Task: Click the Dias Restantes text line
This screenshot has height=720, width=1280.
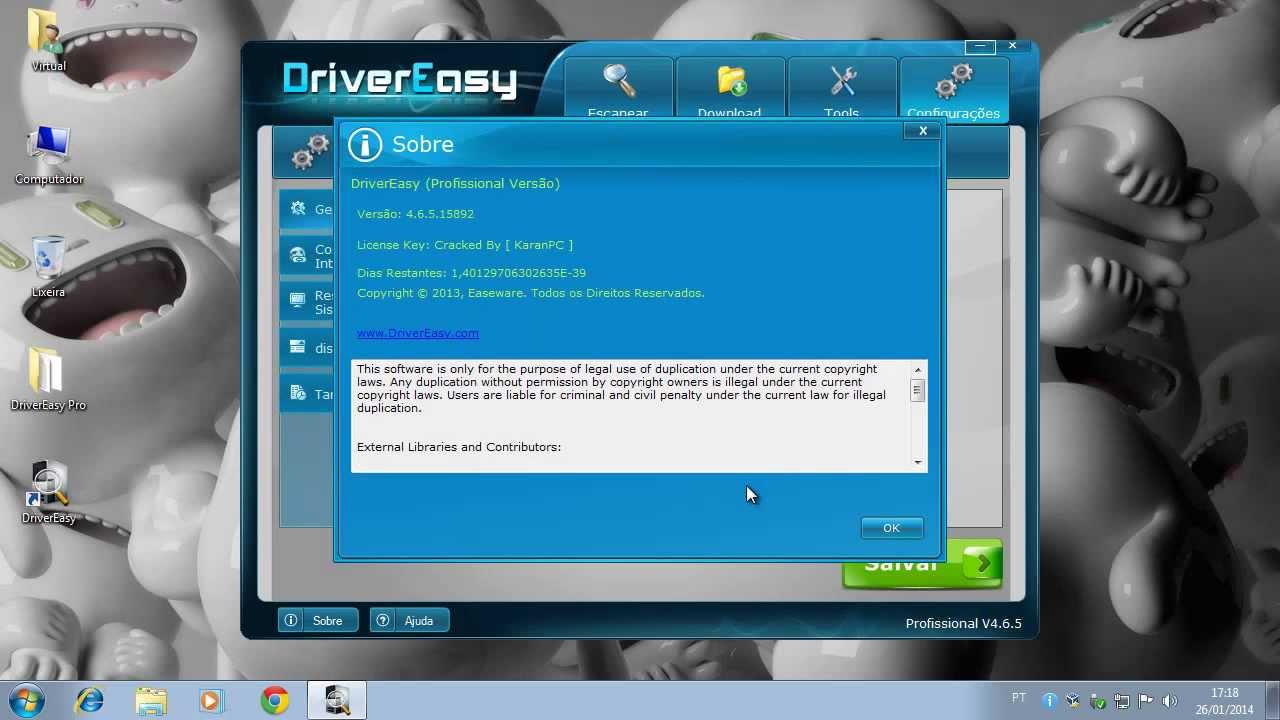Action: (471, 273)
